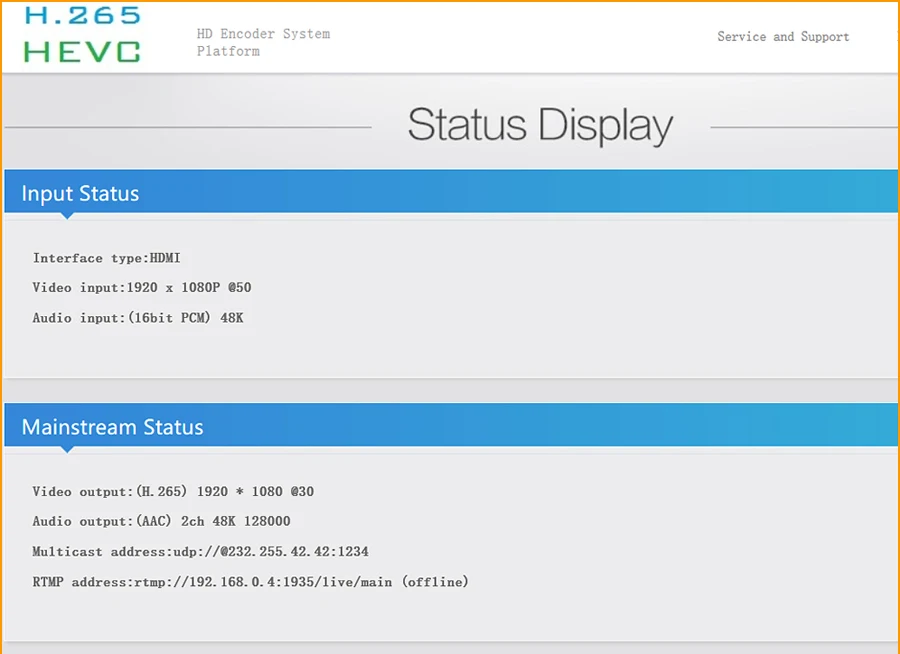Click the Audio output (AAC) 2ch 48K line
This screenshot has height=654, width=900.
[161, 521]
